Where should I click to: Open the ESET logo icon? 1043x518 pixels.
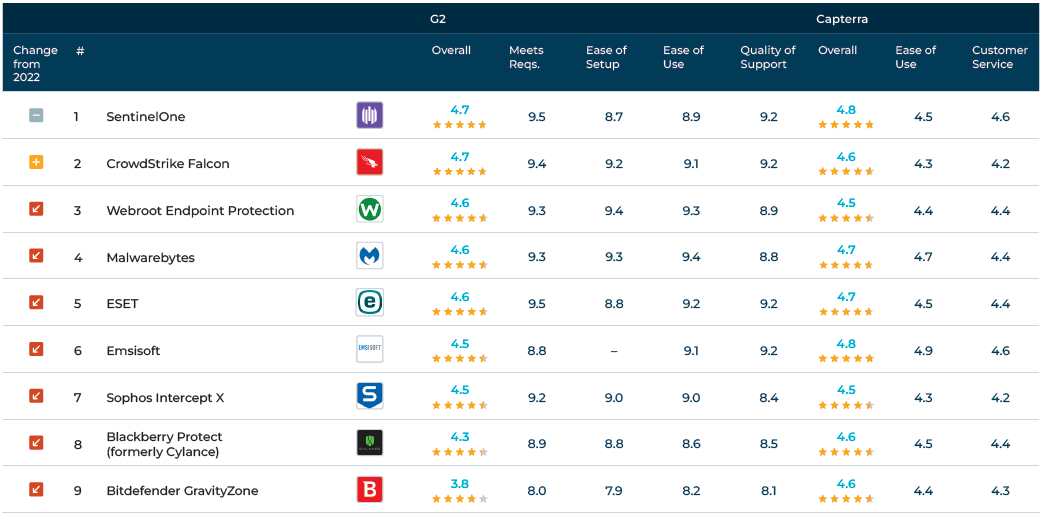click(x=369, y=303)
